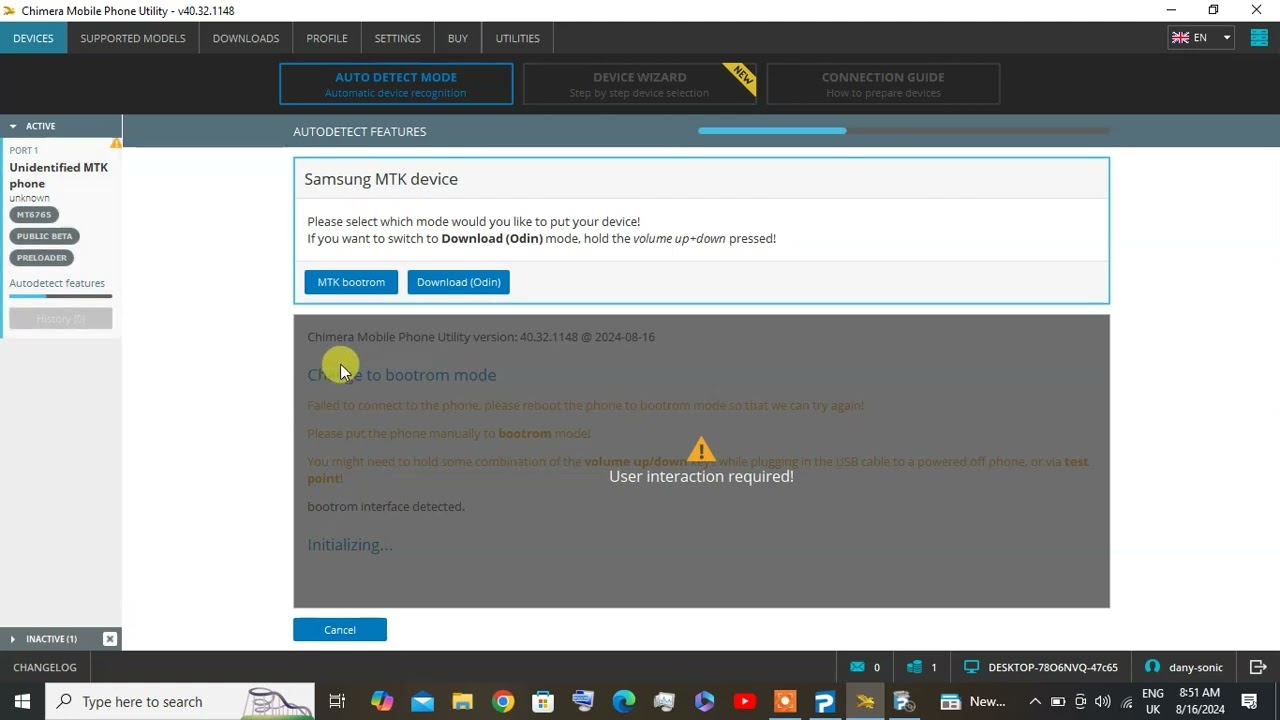Click the History (0) button

61,318
